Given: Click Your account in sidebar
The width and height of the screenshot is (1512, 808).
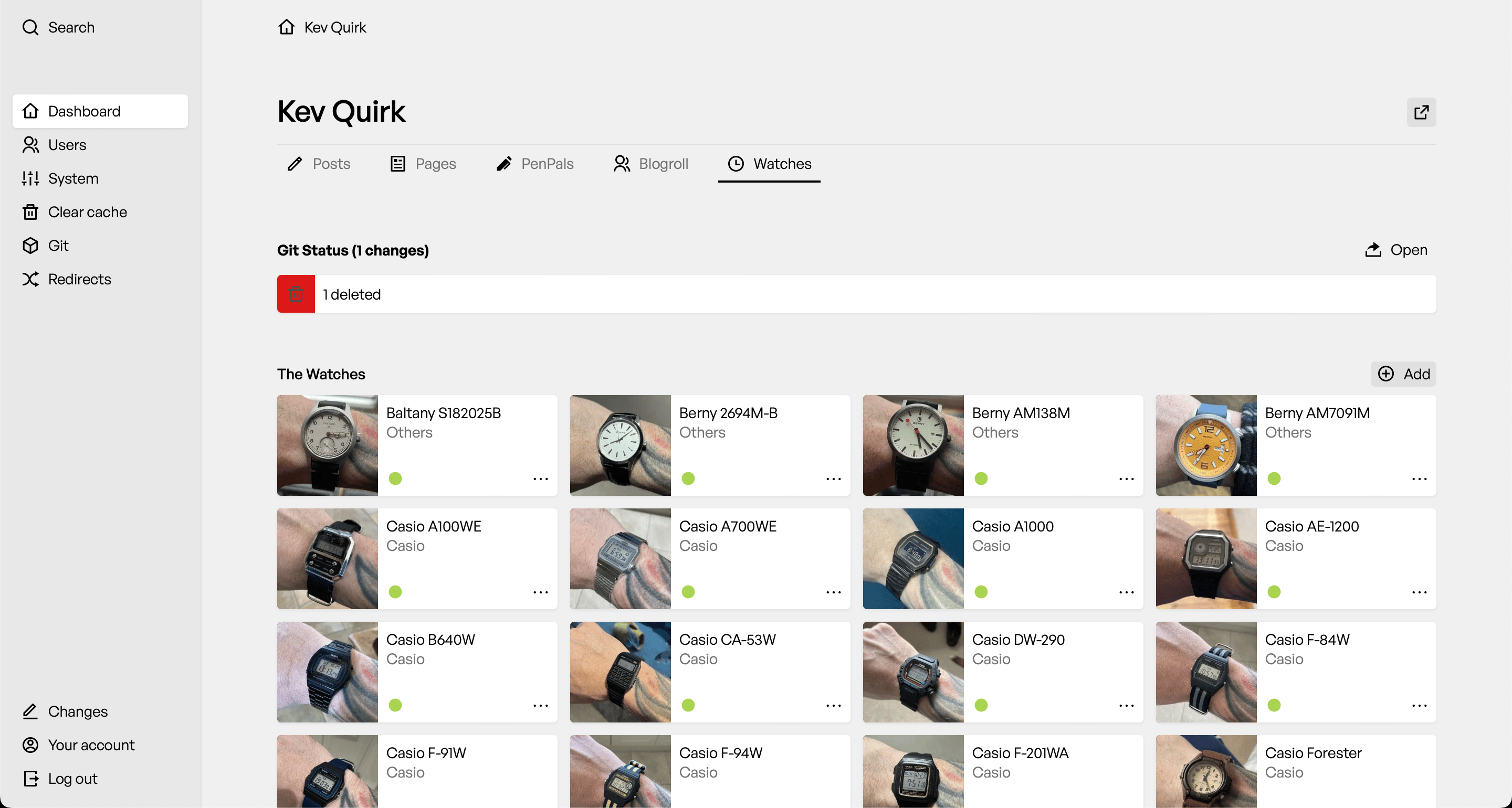Looking at the screenshot, I should [100, 745].
